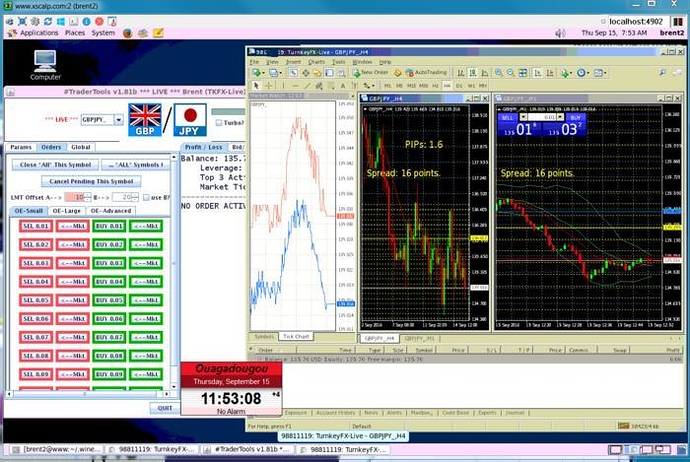Open Firefox from the GNOME panel
Image resolution: width=690 pixels, height=462 pixels.
(128, 33)
